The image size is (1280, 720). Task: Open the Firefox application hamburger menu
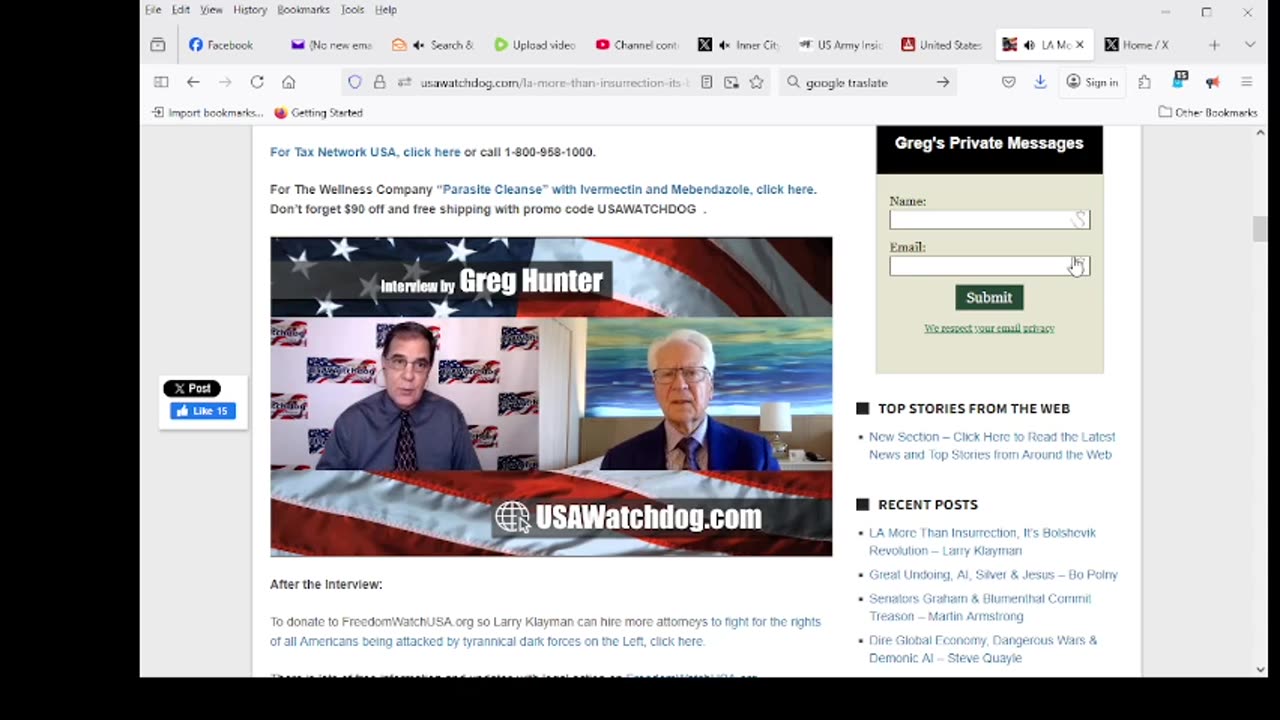tap(1246, 82)
